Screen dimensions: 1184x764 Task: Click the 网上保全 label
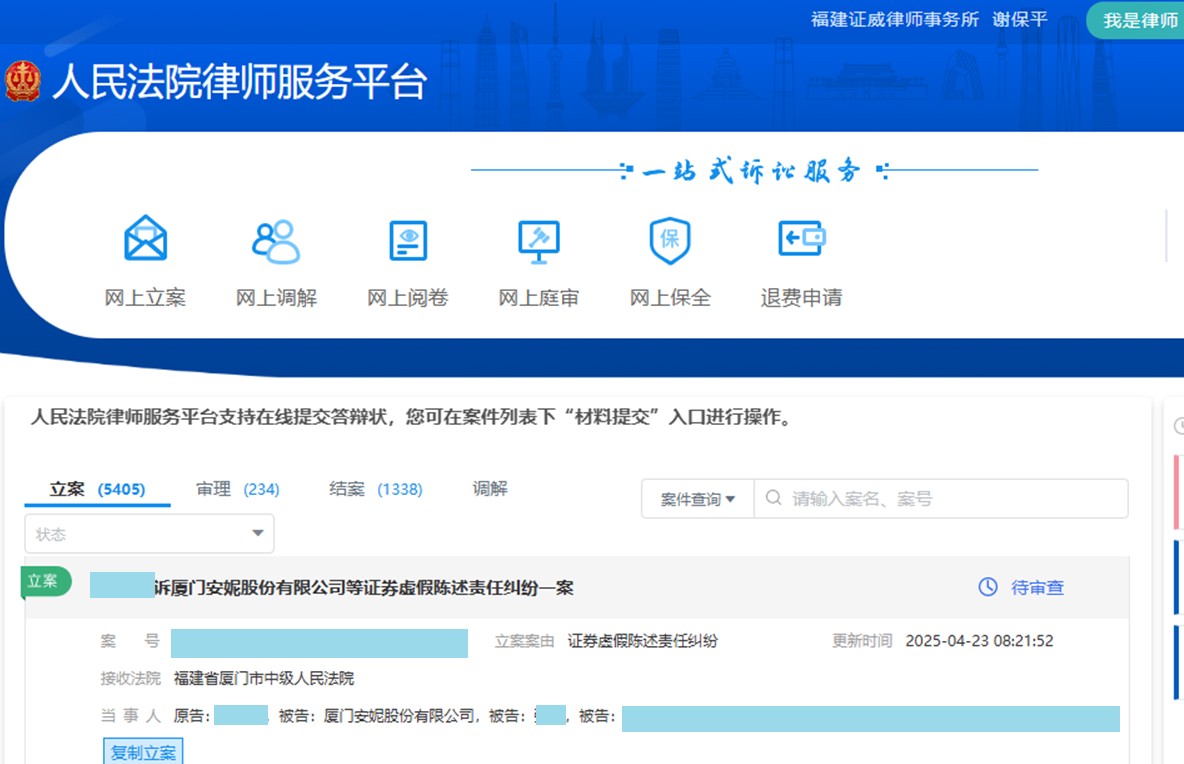pos(670,297)
